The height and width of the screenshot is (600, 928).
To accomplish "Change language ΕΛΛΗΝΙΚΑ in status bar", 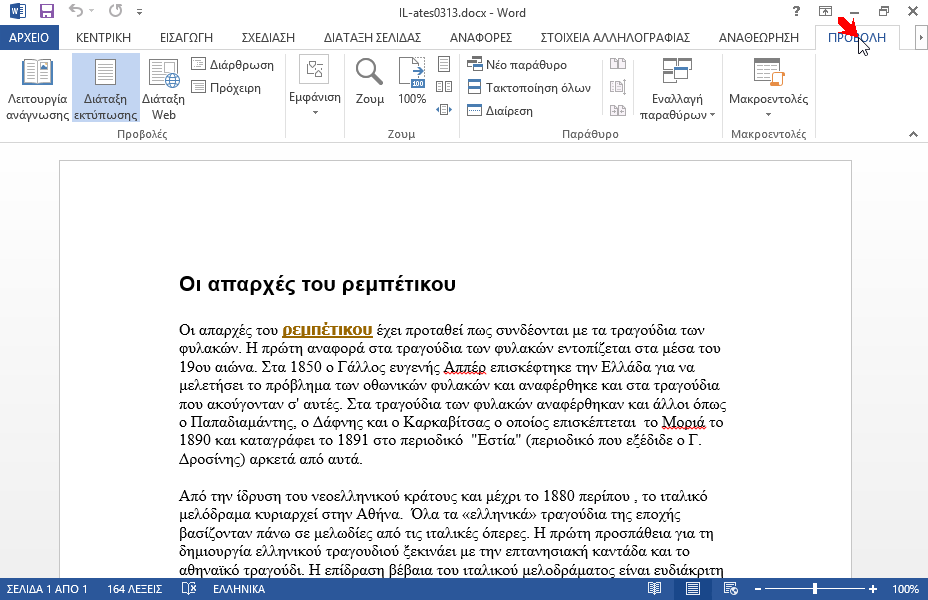I will (x=239, y=589).
